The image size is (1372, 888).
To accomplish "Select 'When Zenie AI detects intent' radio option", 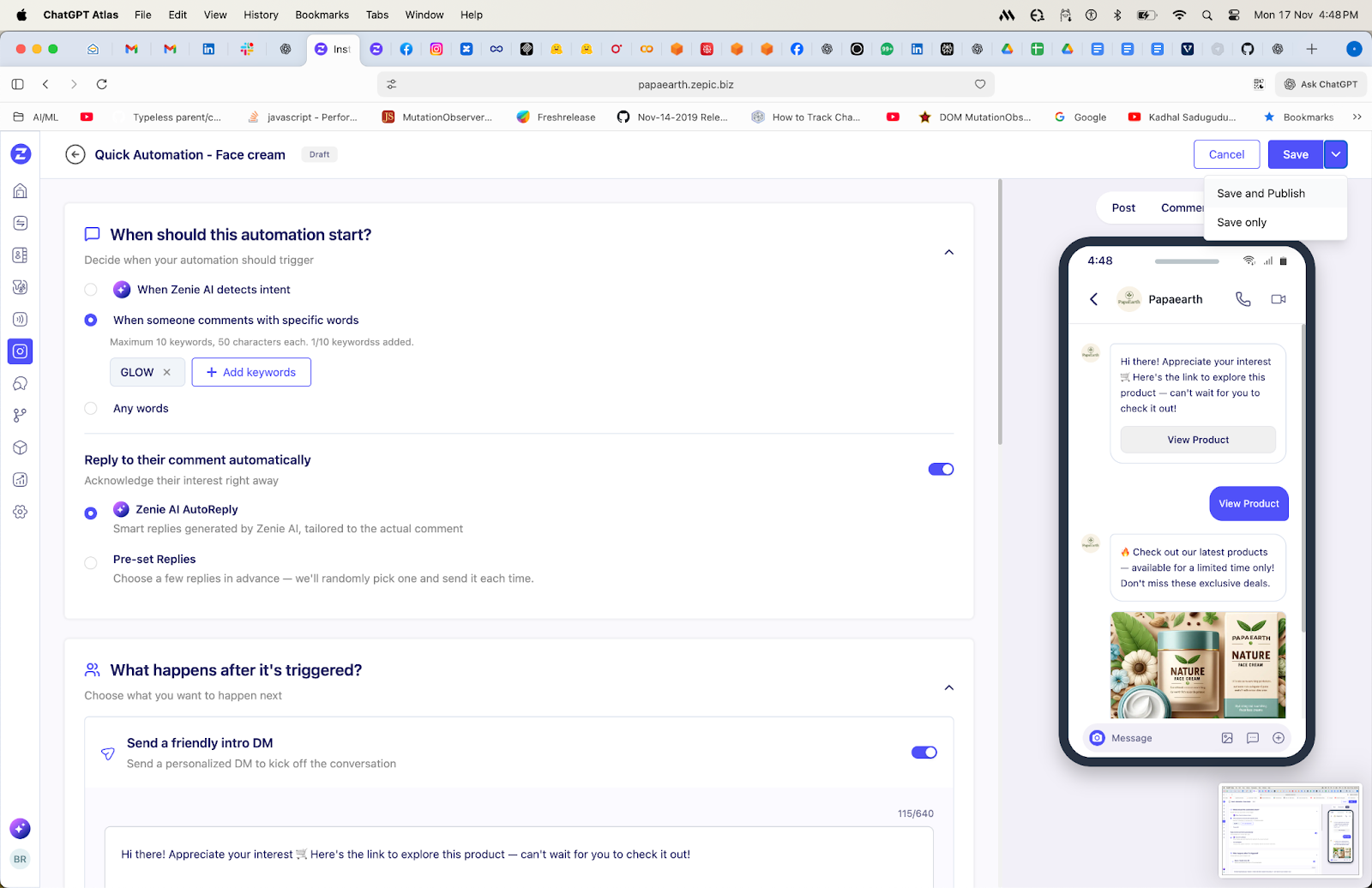I will click(91, 290).
